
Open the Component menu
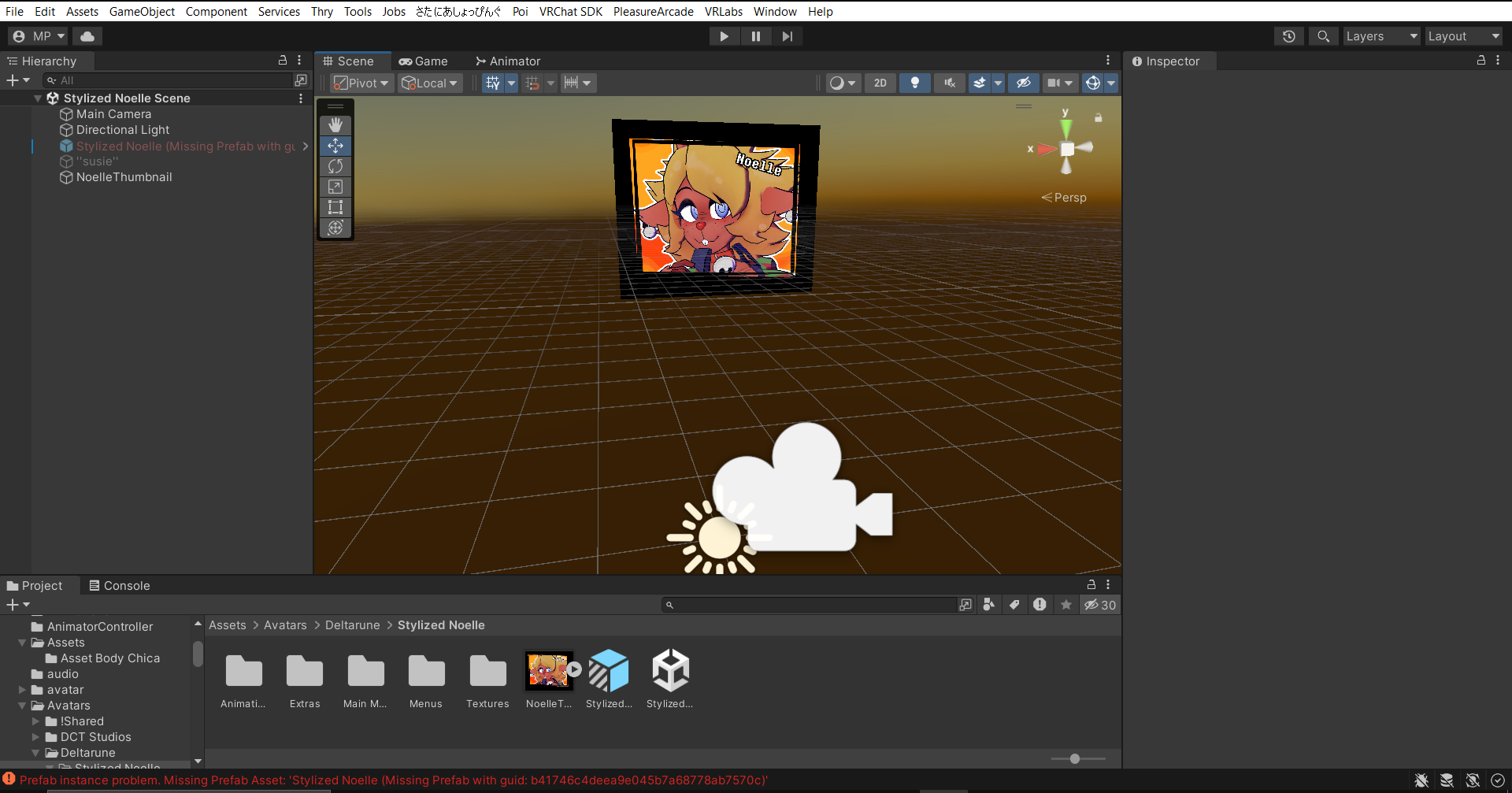point(217,11)
